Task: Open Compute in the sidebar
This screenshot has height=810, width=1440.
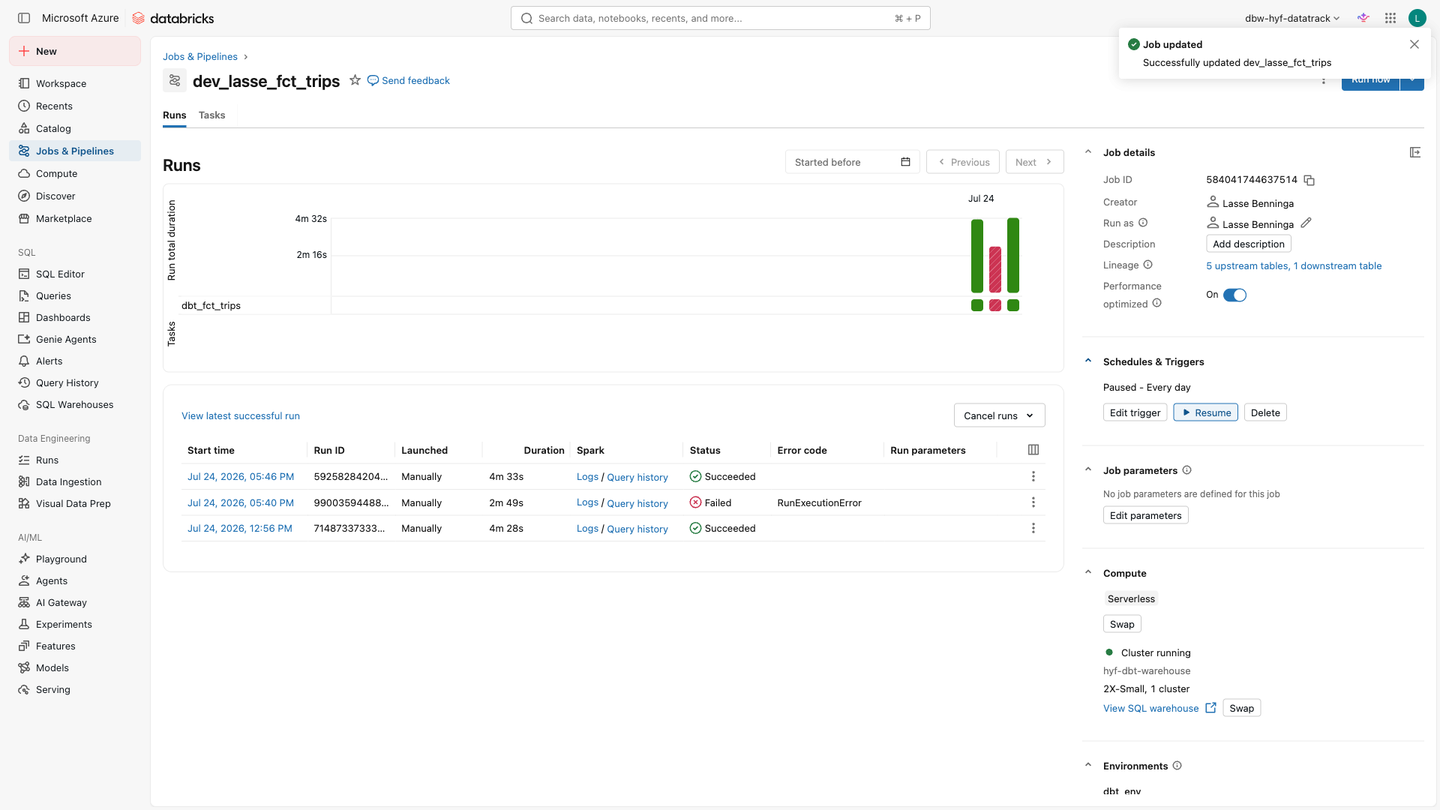Action: 75,174
